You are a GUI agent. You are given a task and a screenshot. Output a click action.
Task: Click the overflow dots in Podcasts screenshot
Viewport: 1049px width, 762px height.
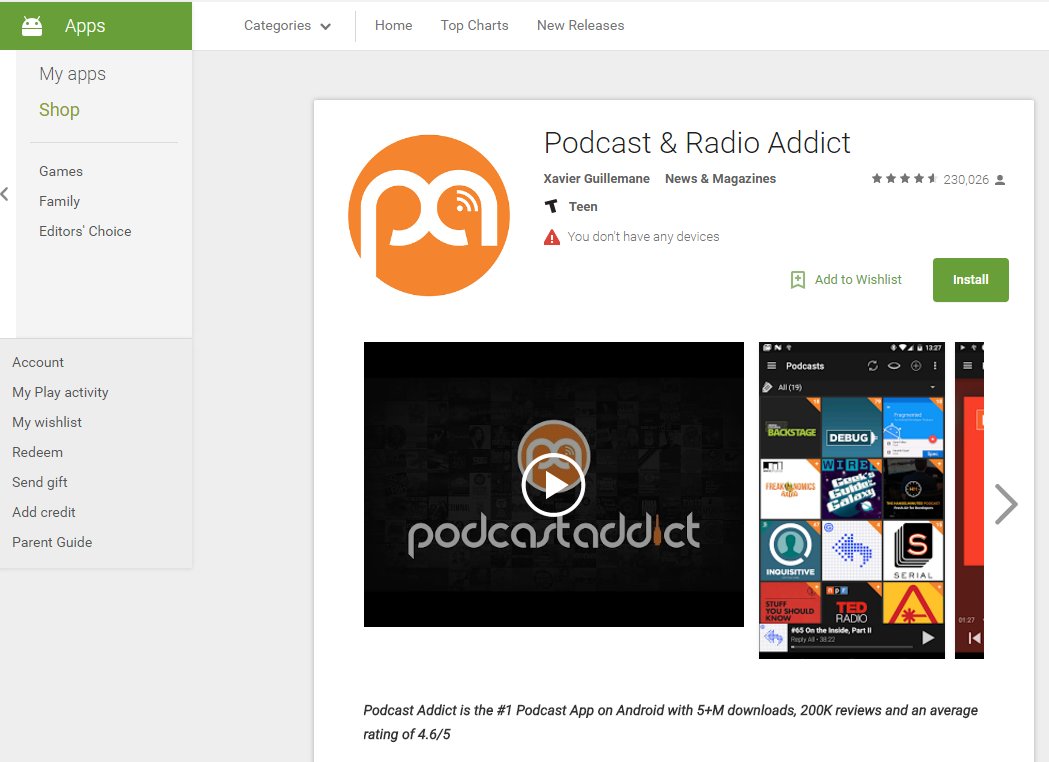[x=935, y=366]
